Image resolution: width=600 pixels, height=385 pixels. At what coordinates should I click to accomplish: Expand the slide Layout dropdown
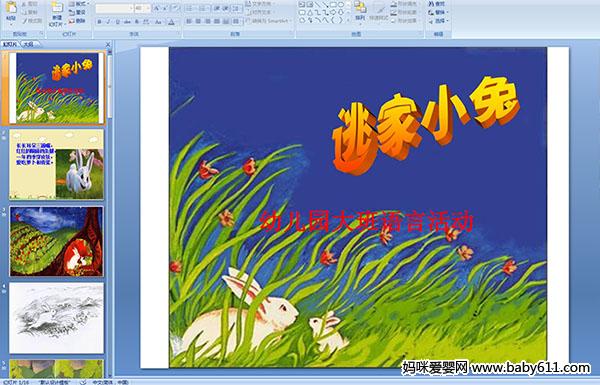[79, 4]
